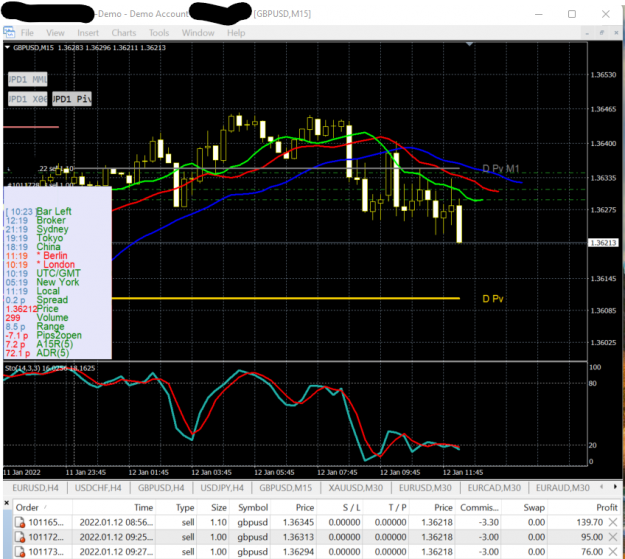This screenshot has width=625, height=559.
Task: Select the GBPUSD,M15 chart tab
Action: coord(285,488)
